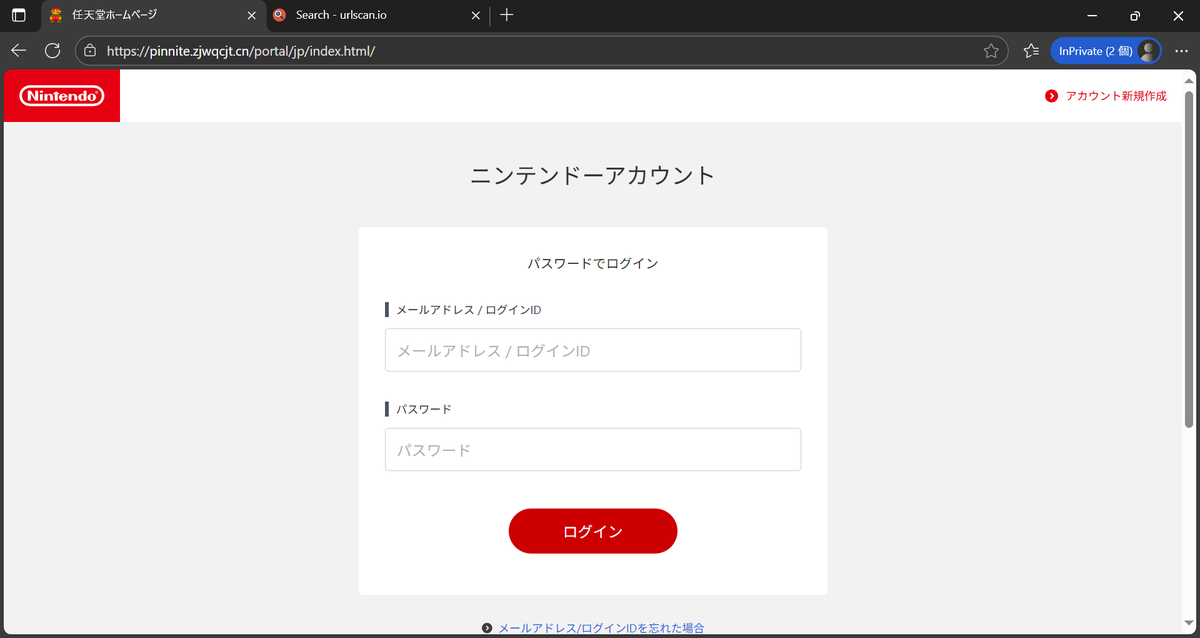Click the Nintendo logo

(x=62, y=96)
